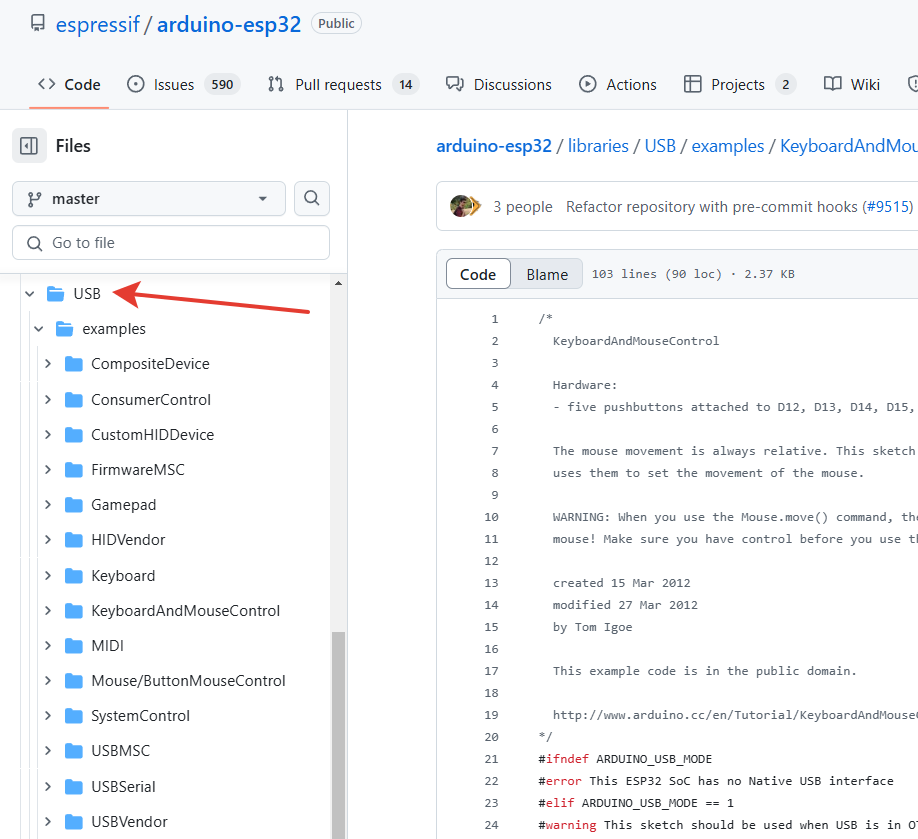Screen dimensions: 918x839
Task: Click the CustomHIDDevice folder icon
Action: [73, 435]
